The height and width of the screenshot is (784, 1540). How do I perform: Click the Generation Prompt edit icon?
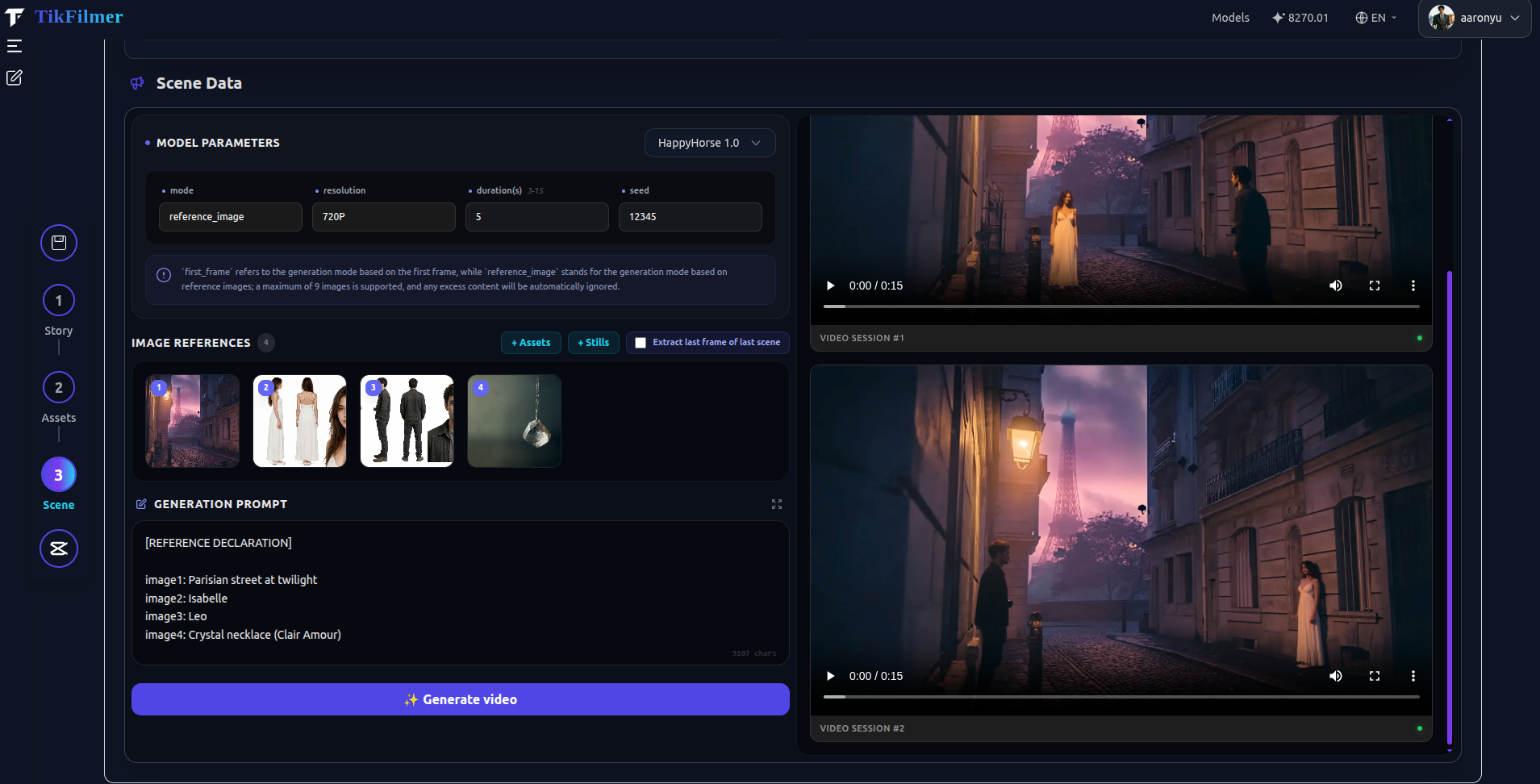pyautogui.click(x=141, y=504)
